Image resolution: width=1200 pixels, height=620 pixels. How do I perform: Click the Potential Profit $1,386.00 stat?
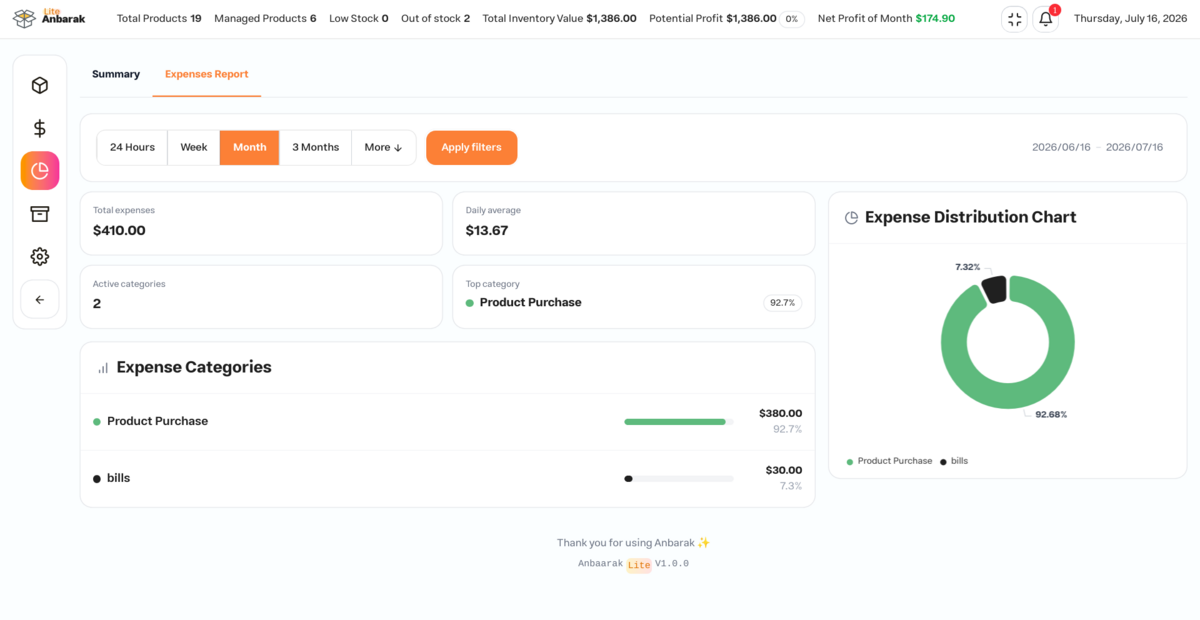pos(713,19)
